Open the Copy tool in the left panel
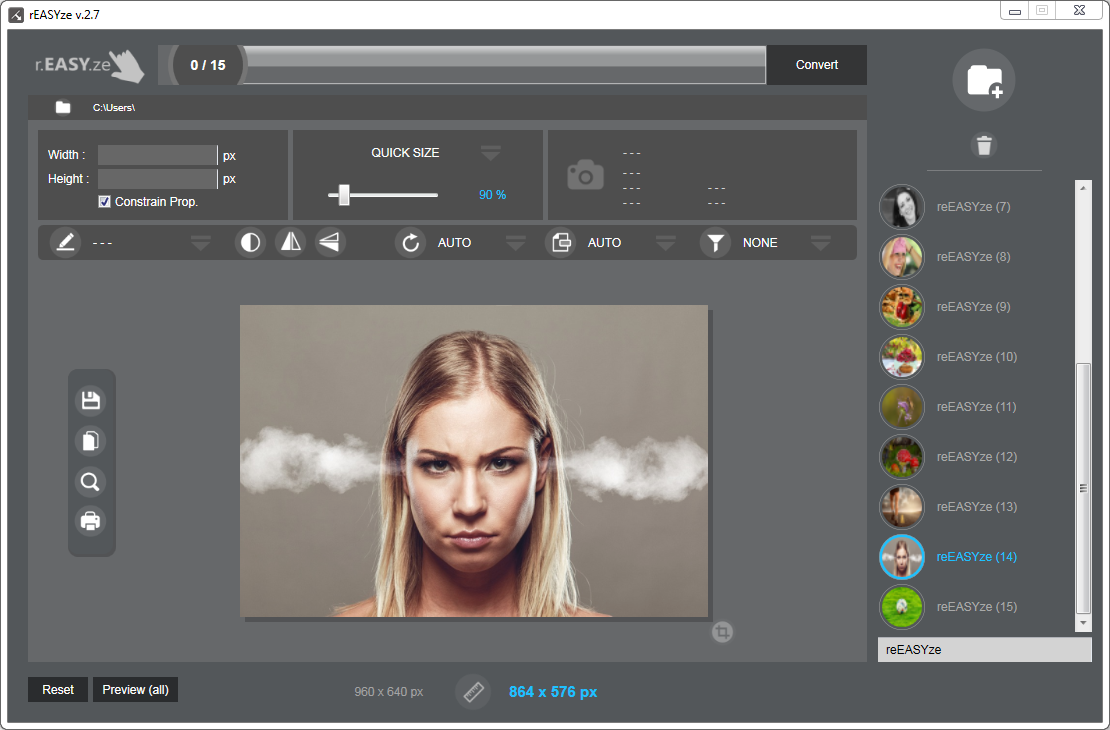Screen dimensions: 1110x730 91,440
